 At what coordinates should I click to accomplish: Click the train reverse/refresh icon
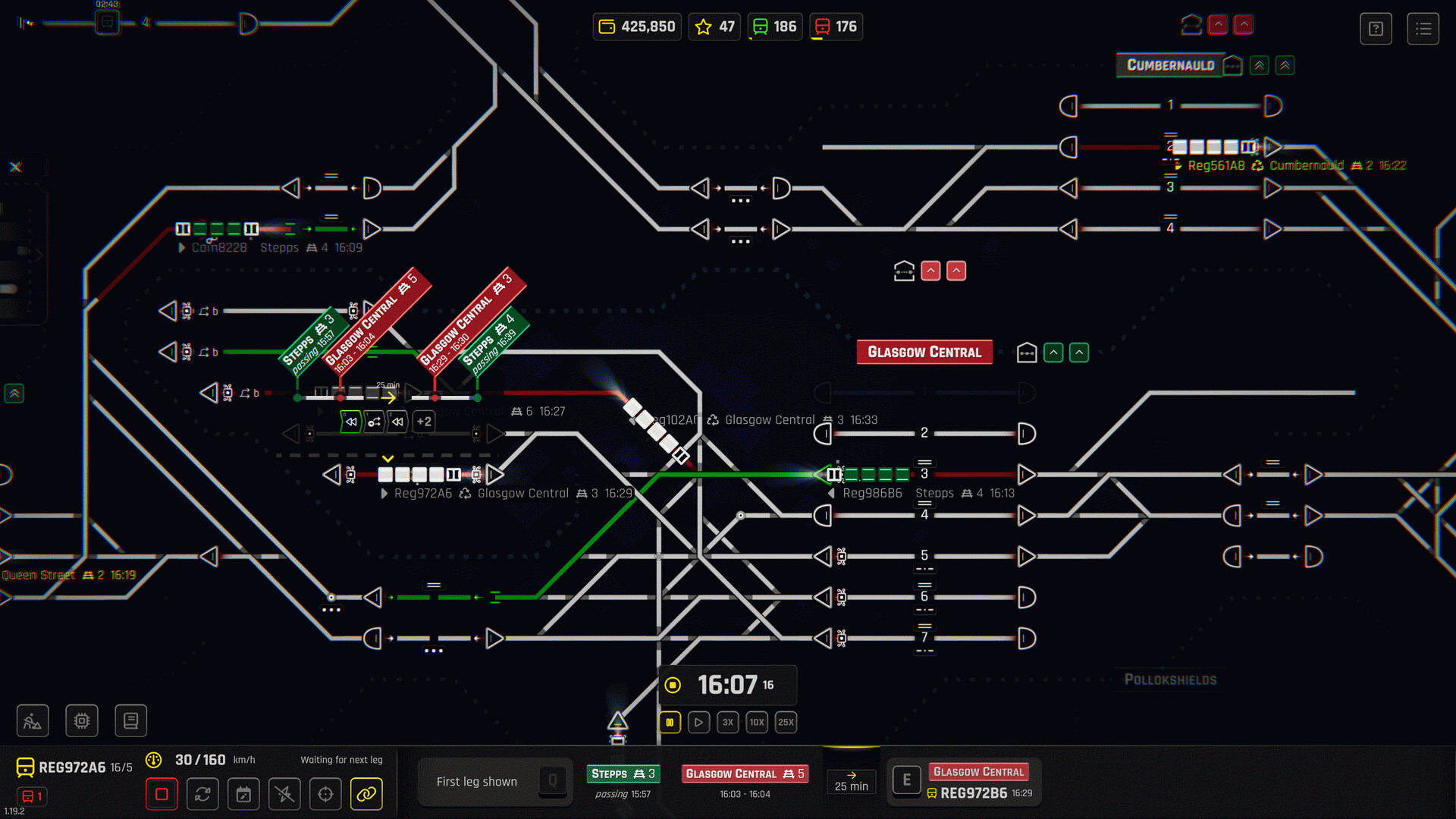click(x=202, y=794)
